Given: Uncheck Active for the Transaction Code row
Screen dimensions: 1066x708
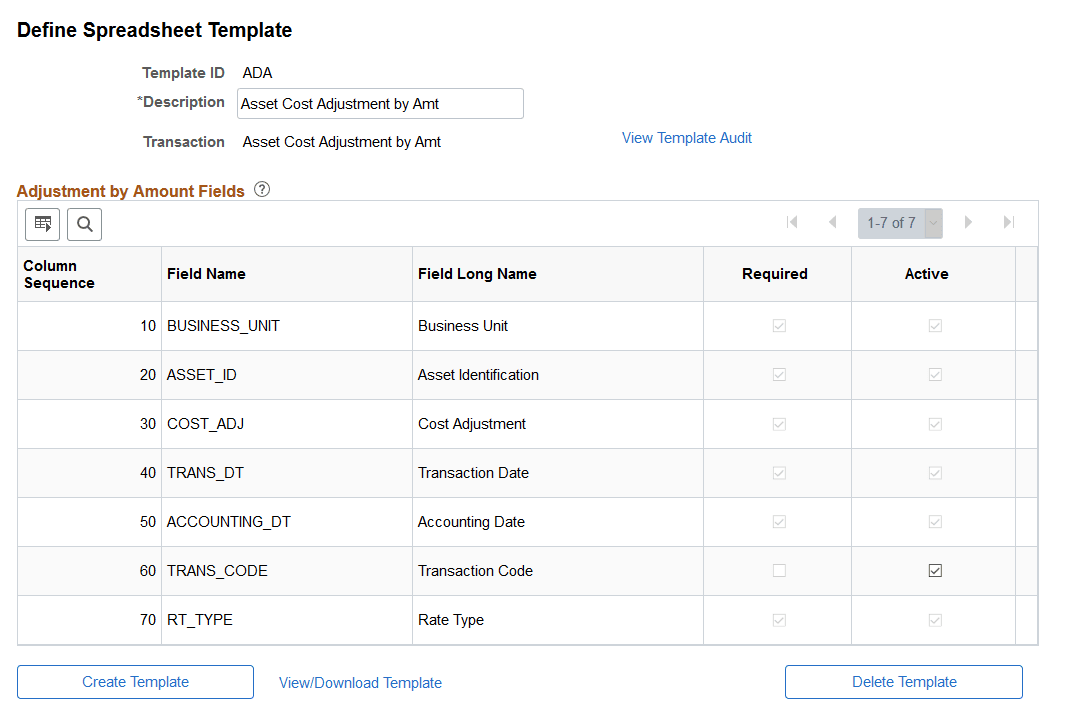Looking at the screenshot, I should click(935, 570).
